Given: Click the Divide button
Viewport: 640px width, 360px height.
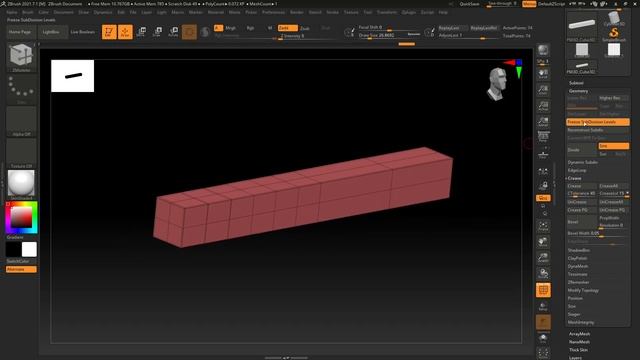Looking at the screenshot, I should [x=582, y=150].
